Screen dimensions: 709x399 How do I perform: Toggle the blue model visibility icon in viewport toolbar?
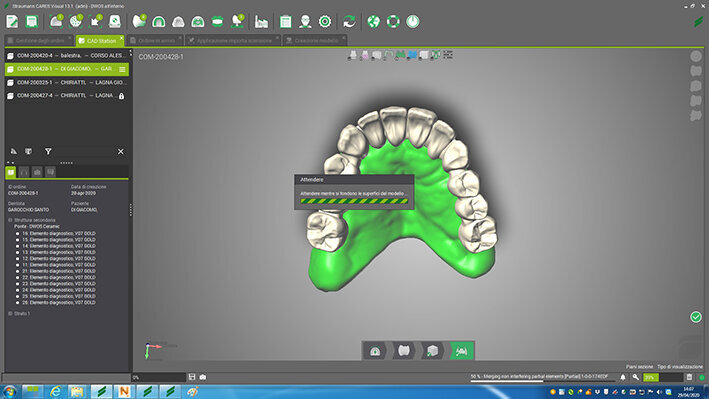412,55
